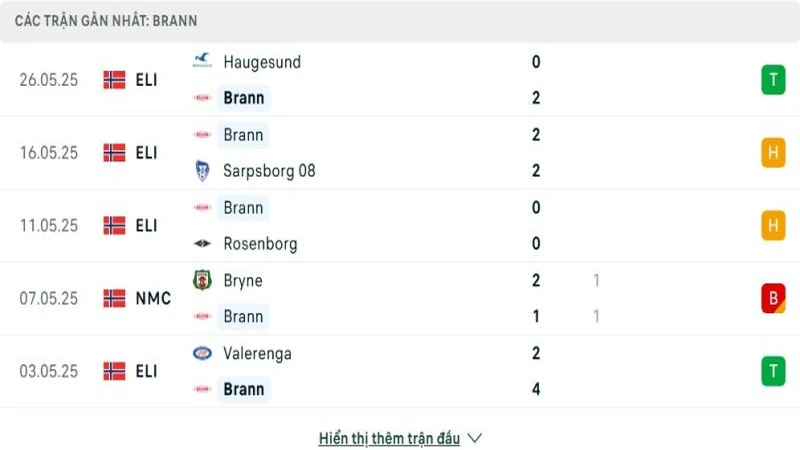Click the Bryne club crest
Image resolution: width=800 pixels, height=450 pixels.
tap(202, 280)
